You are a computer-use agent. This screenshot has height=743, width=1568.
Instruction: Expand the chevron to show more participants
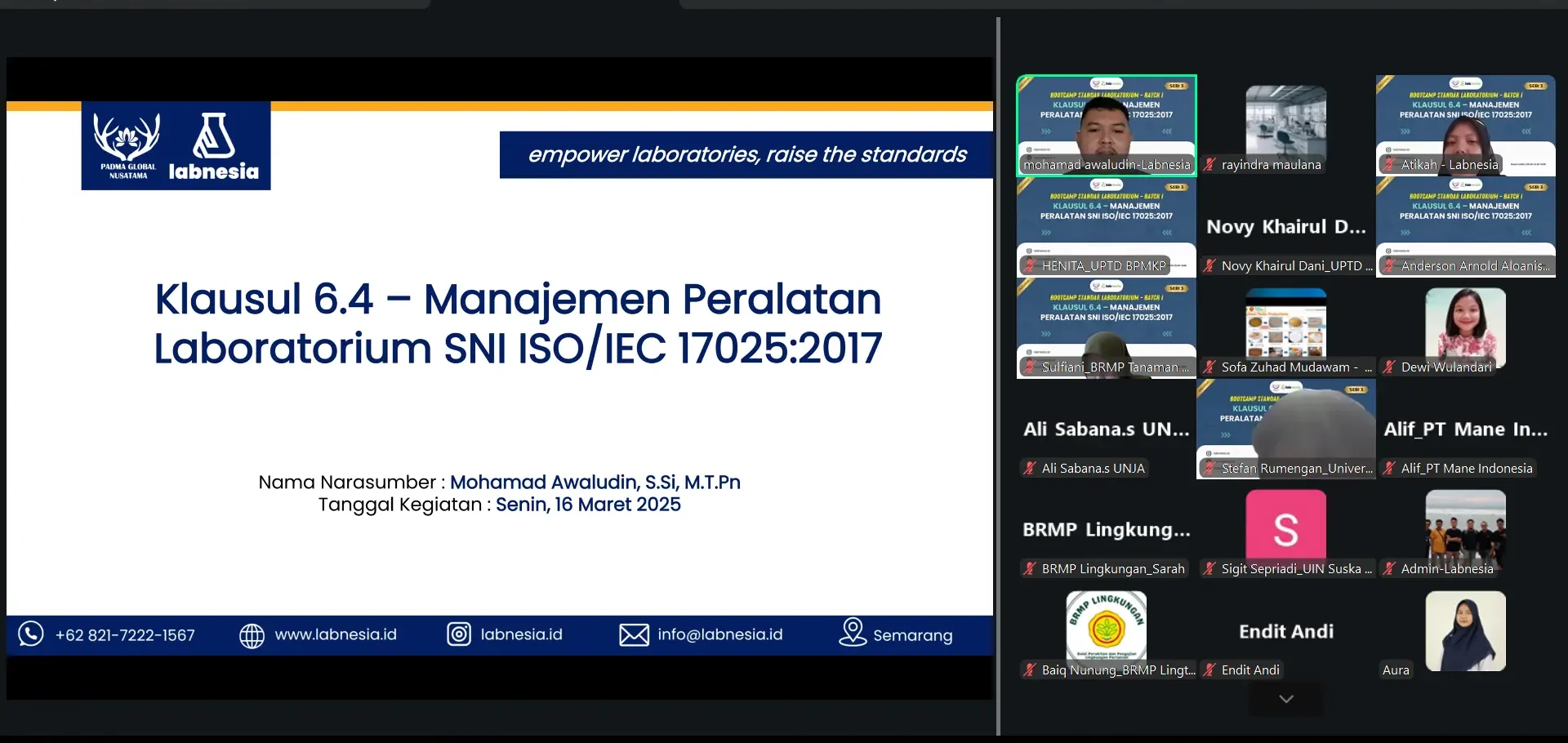click(x=1286, y=698)
